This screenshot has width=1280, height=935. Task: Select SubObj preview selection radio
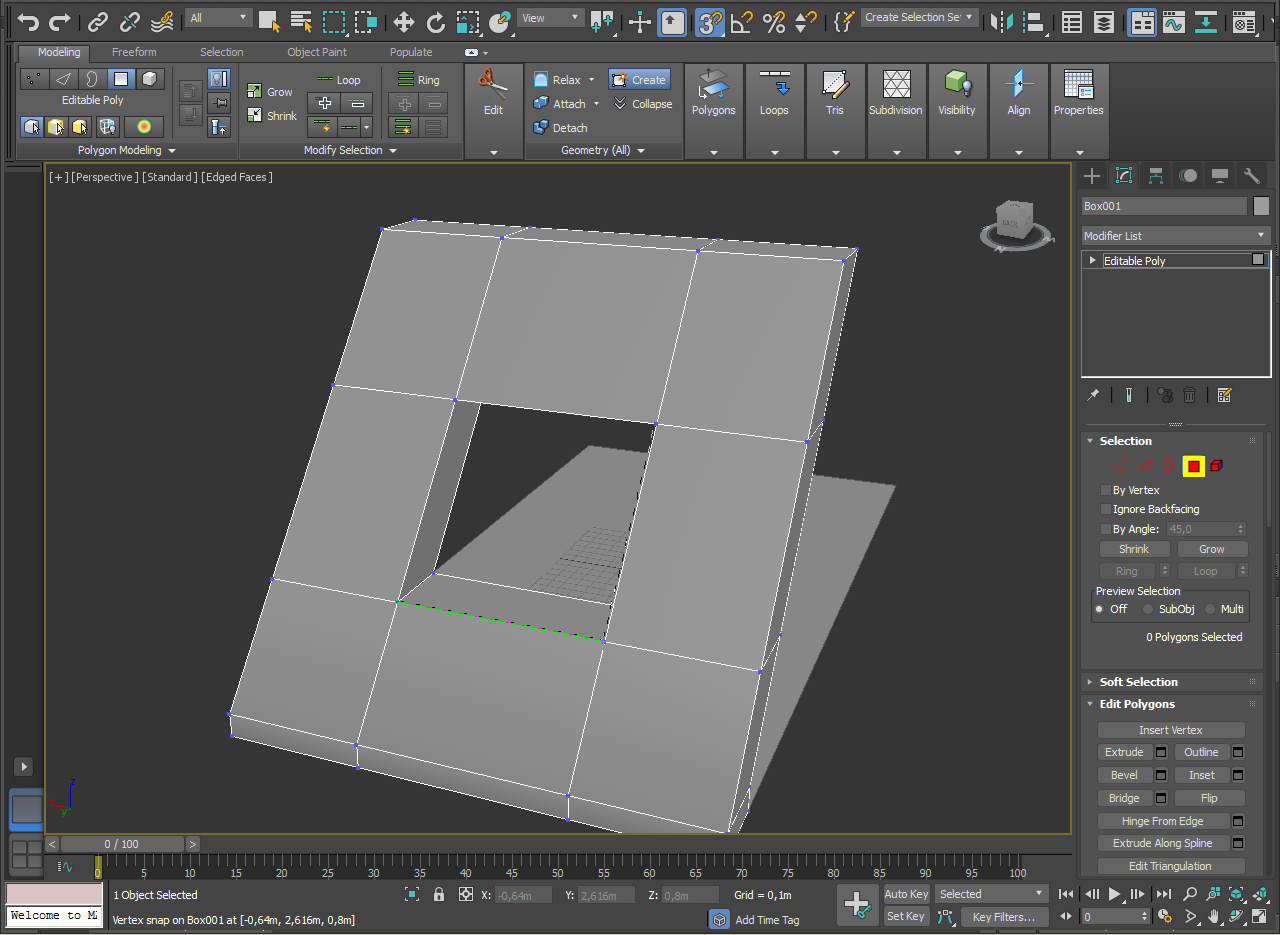[x=1148, y=609]
